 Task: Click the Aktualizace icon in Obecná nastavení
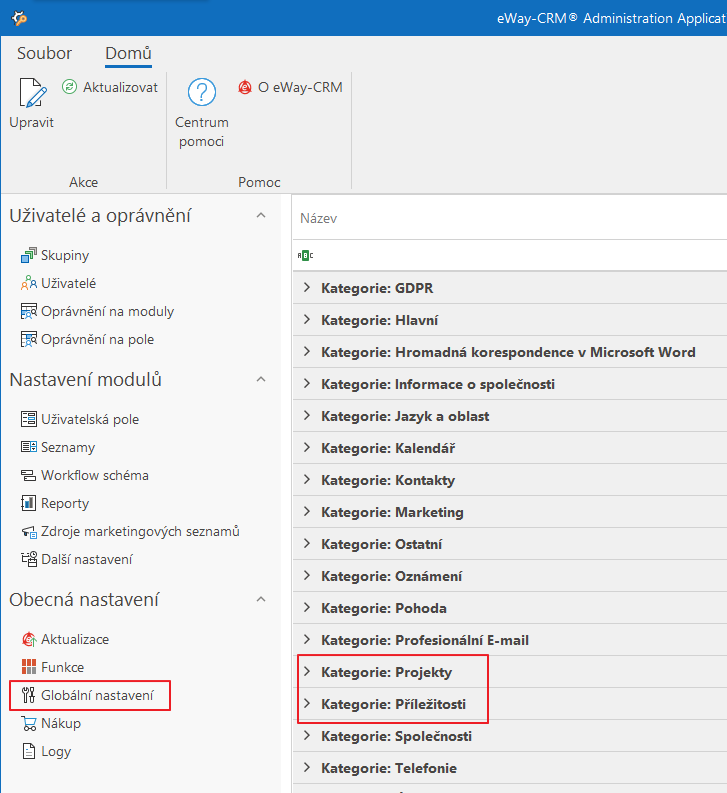[x=28, y=639]
